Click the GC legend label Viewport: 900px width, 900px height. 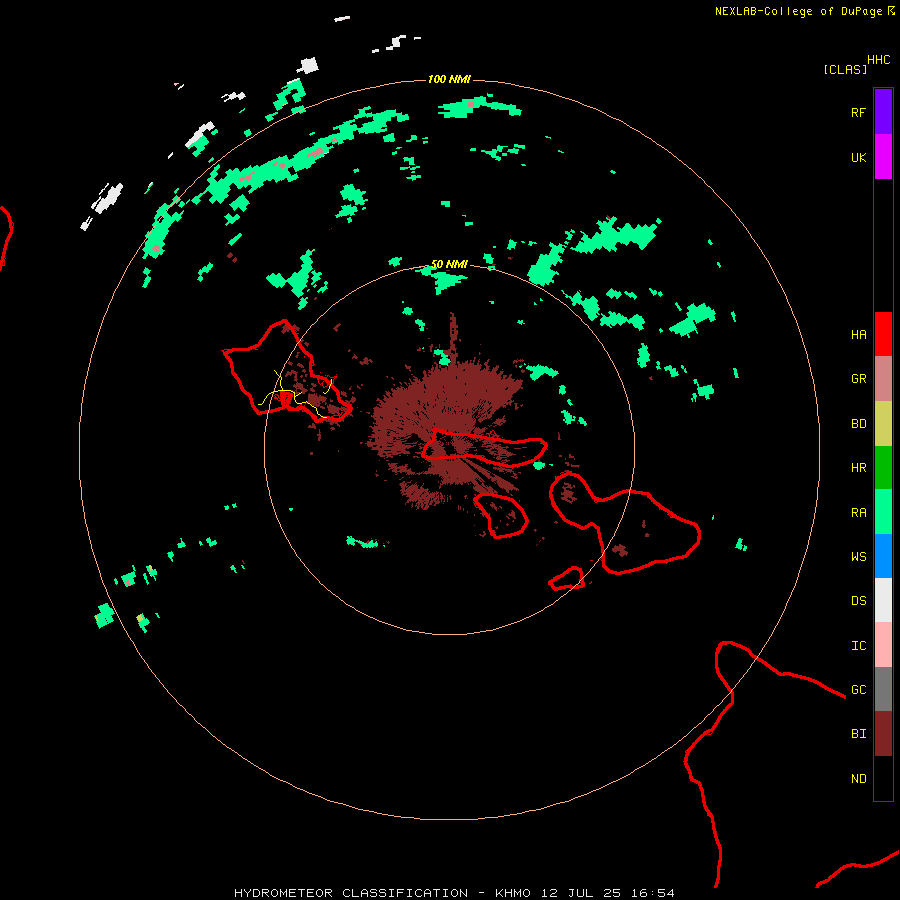(858, 689)
